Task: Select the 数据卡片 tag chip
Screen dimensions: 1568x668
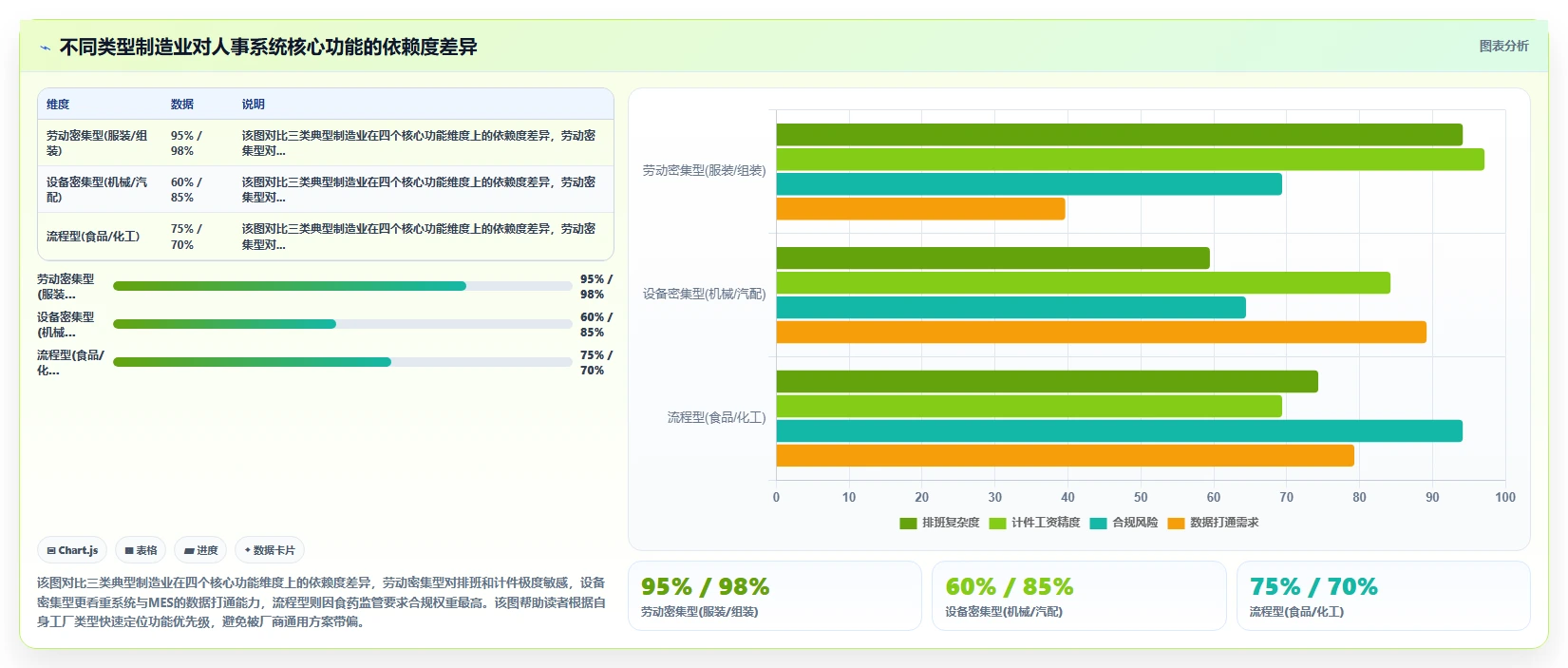Action: (270, 550)
